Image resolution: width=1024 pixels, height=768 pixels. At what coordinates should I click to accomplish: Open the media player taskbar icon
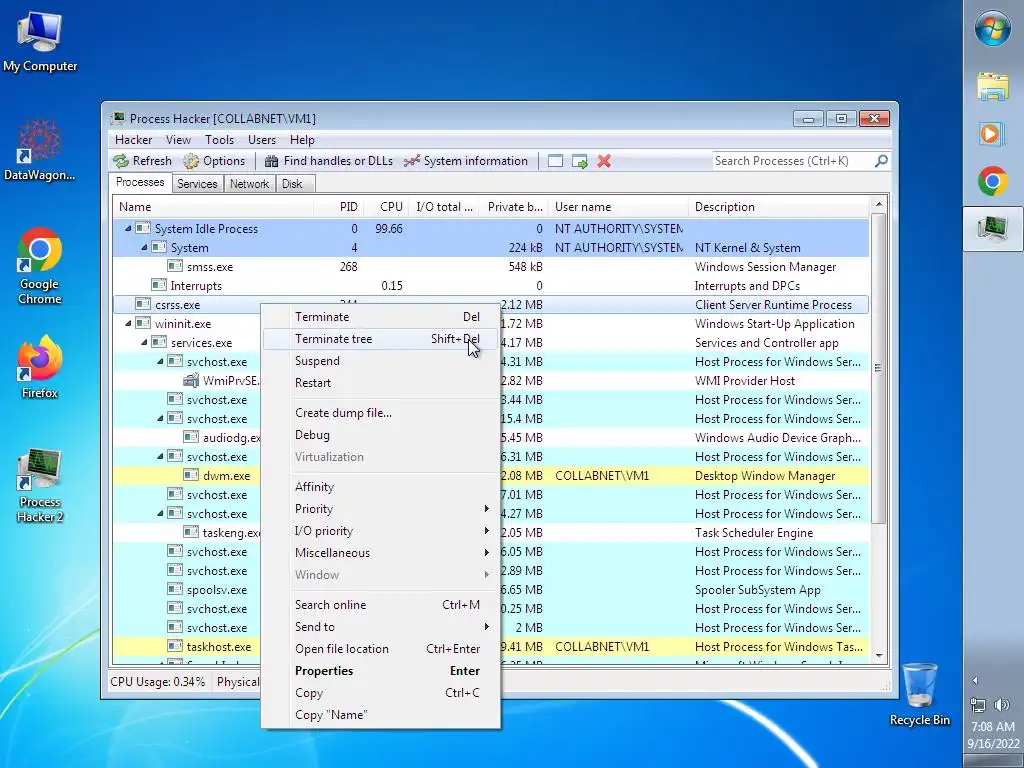point(993,134)
